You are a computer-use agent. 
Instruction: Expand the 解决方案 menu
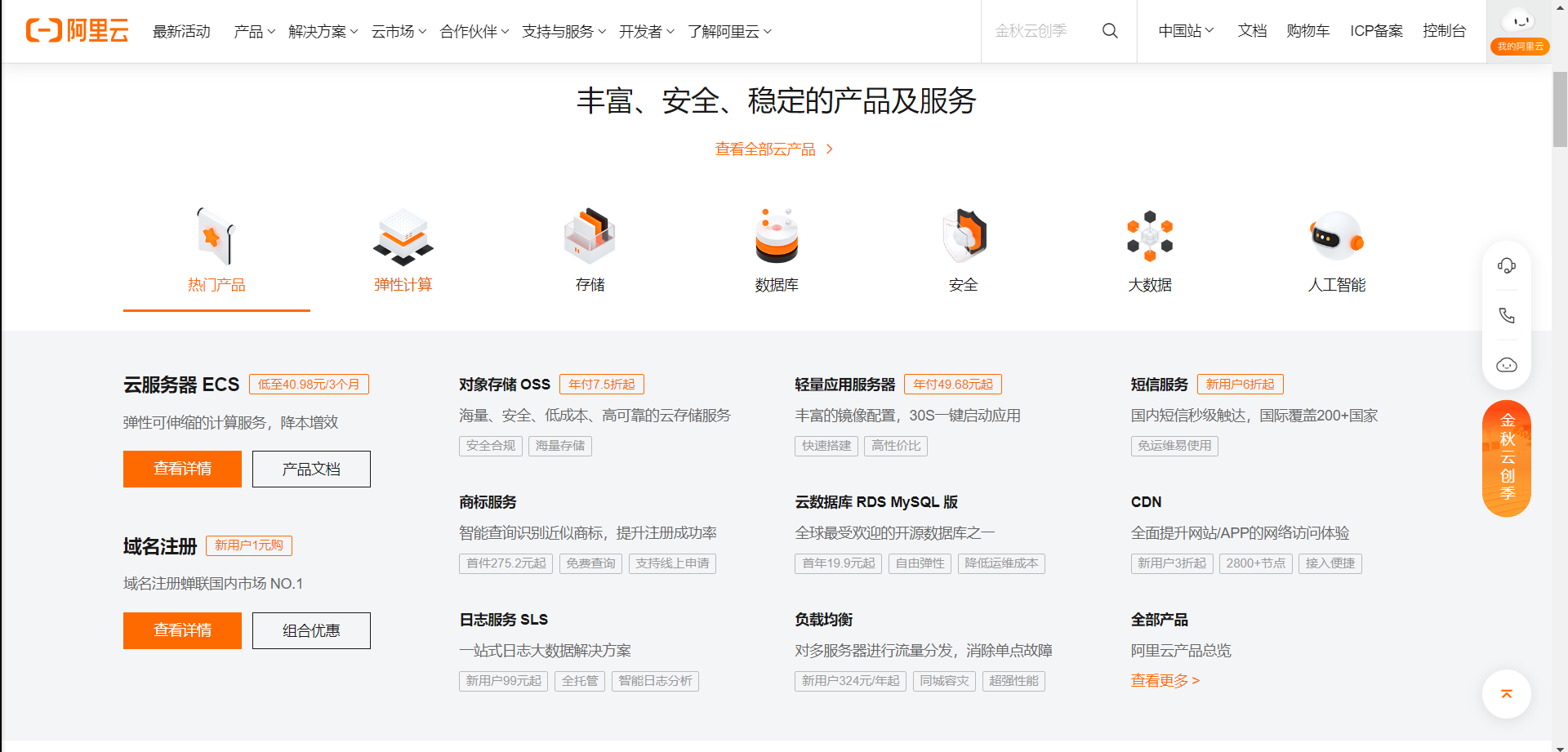tap(323, 31)
